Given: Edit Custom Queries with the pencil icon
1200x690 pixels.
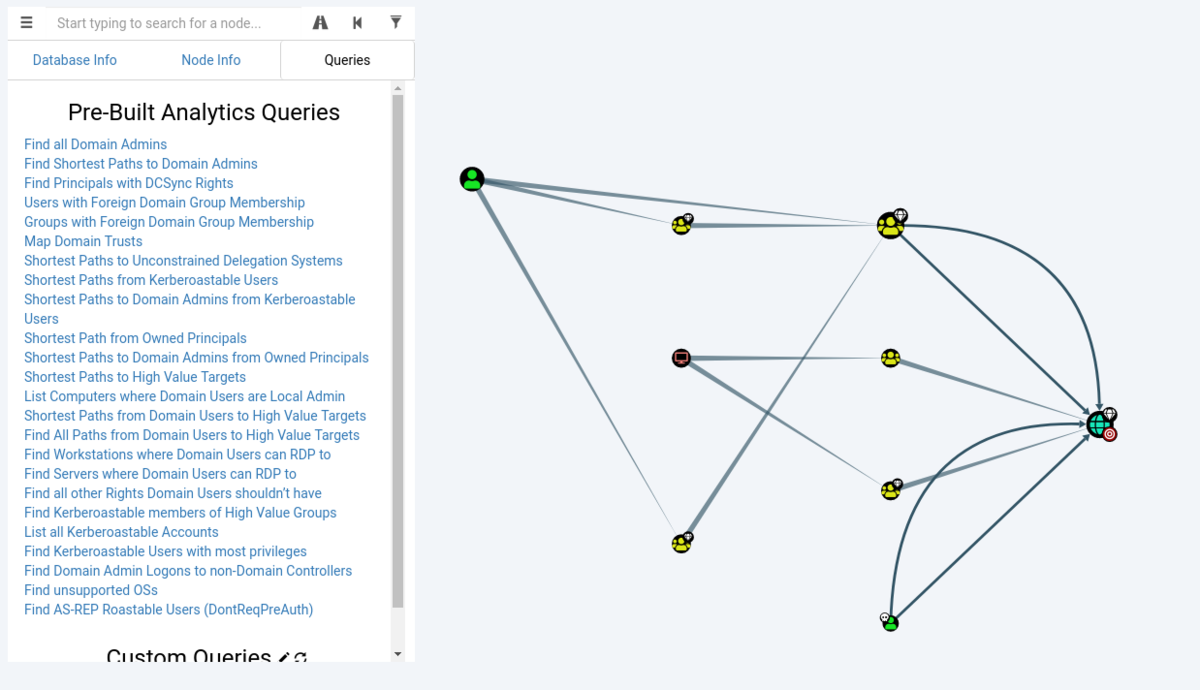Looking at the screenshot, I should [284, 656].
